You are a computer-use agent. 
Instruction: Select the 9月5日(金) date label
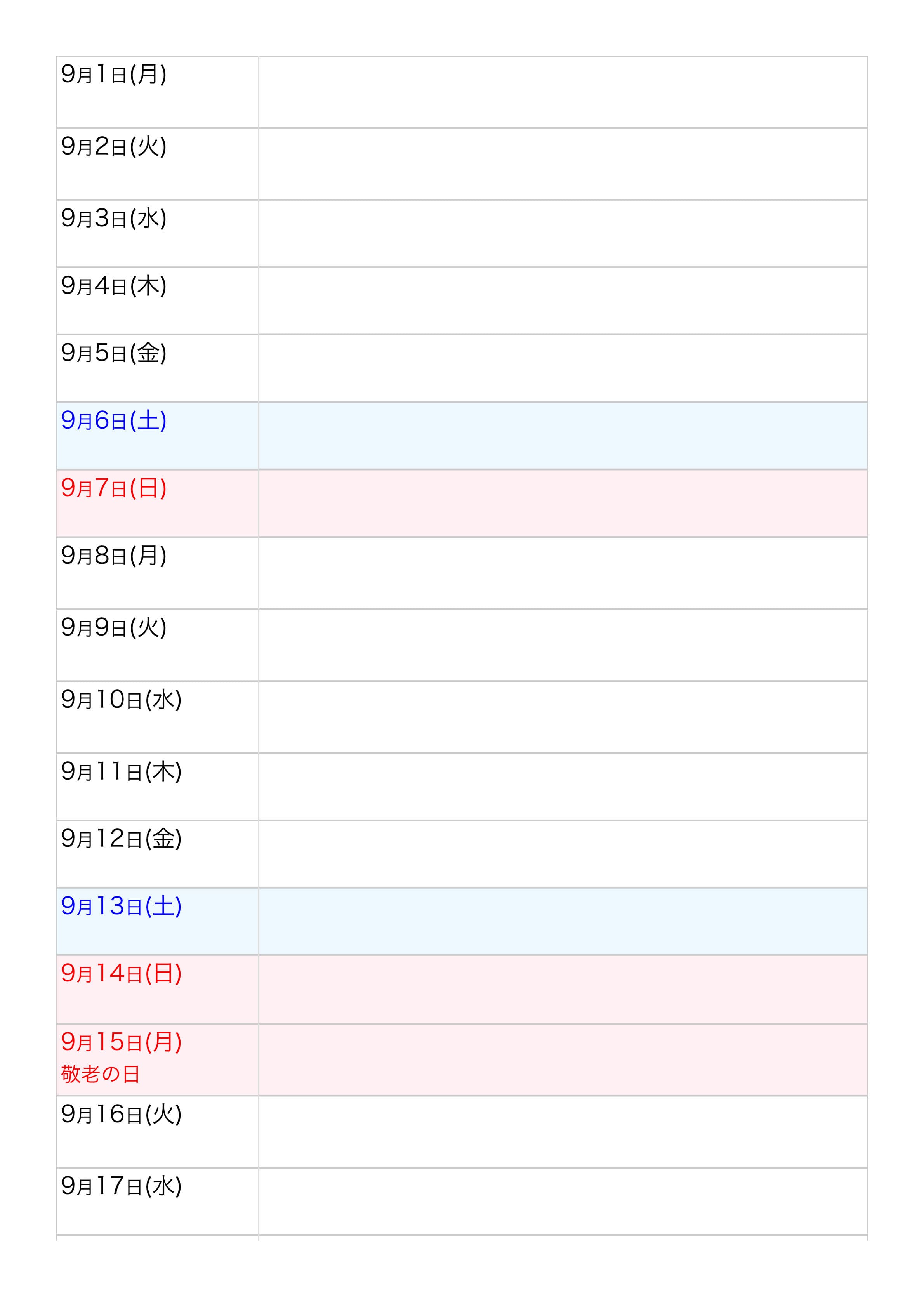tap(113, 353)
